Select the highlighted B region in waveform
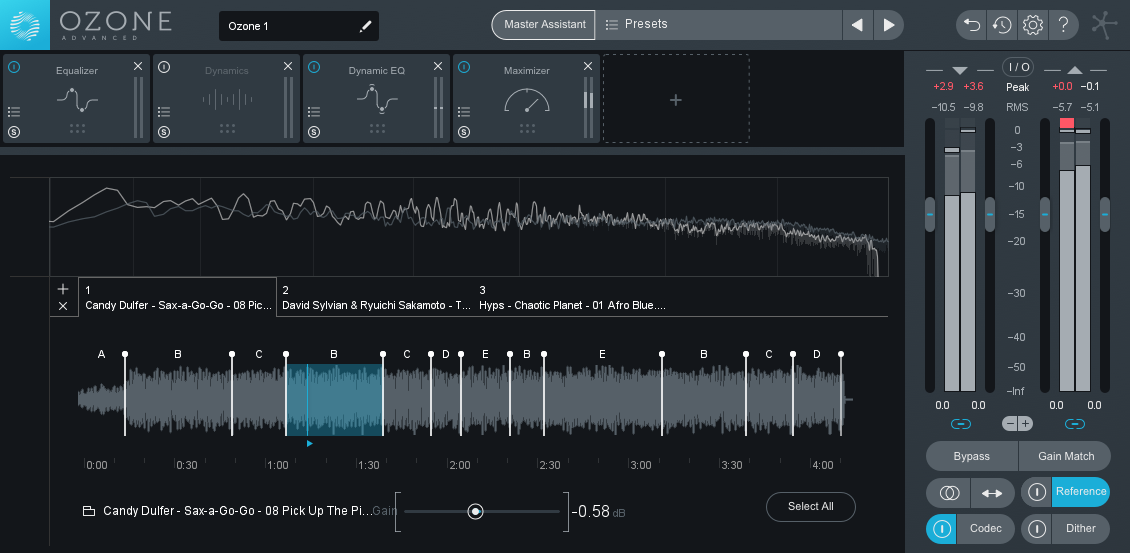 tap(334, 400)
